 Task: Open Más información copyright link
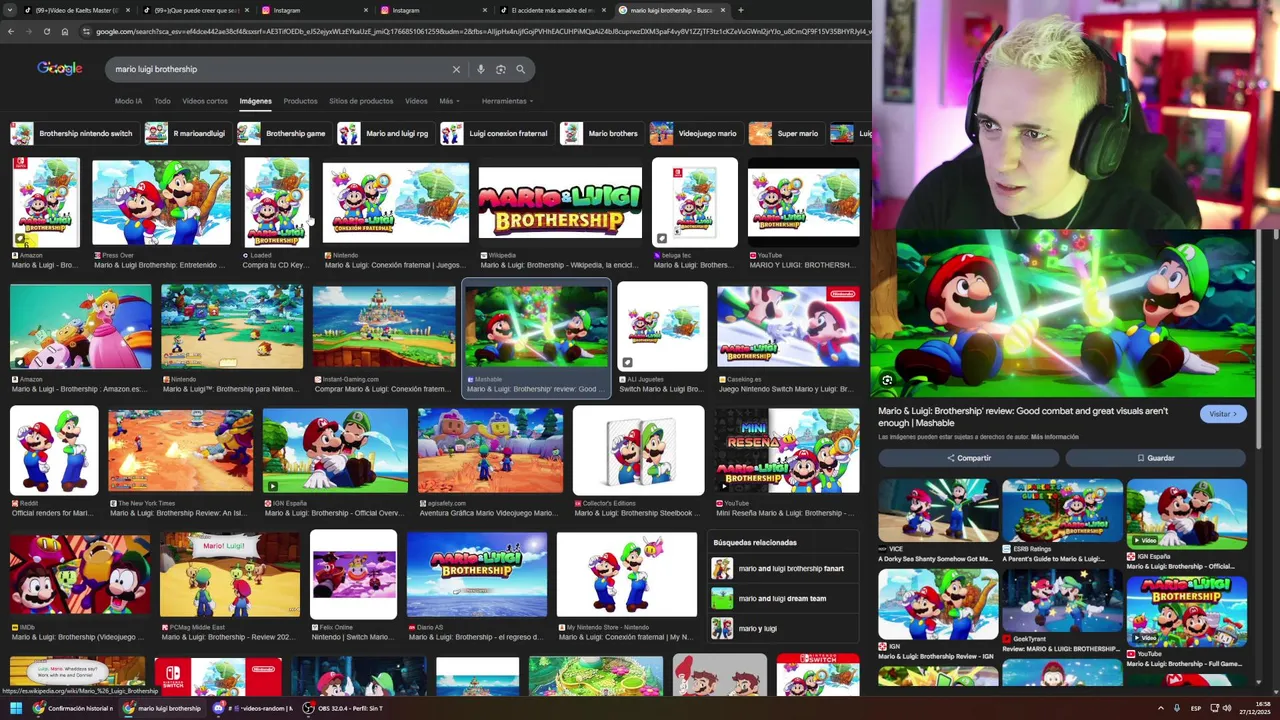click(x=1054, y=437)
